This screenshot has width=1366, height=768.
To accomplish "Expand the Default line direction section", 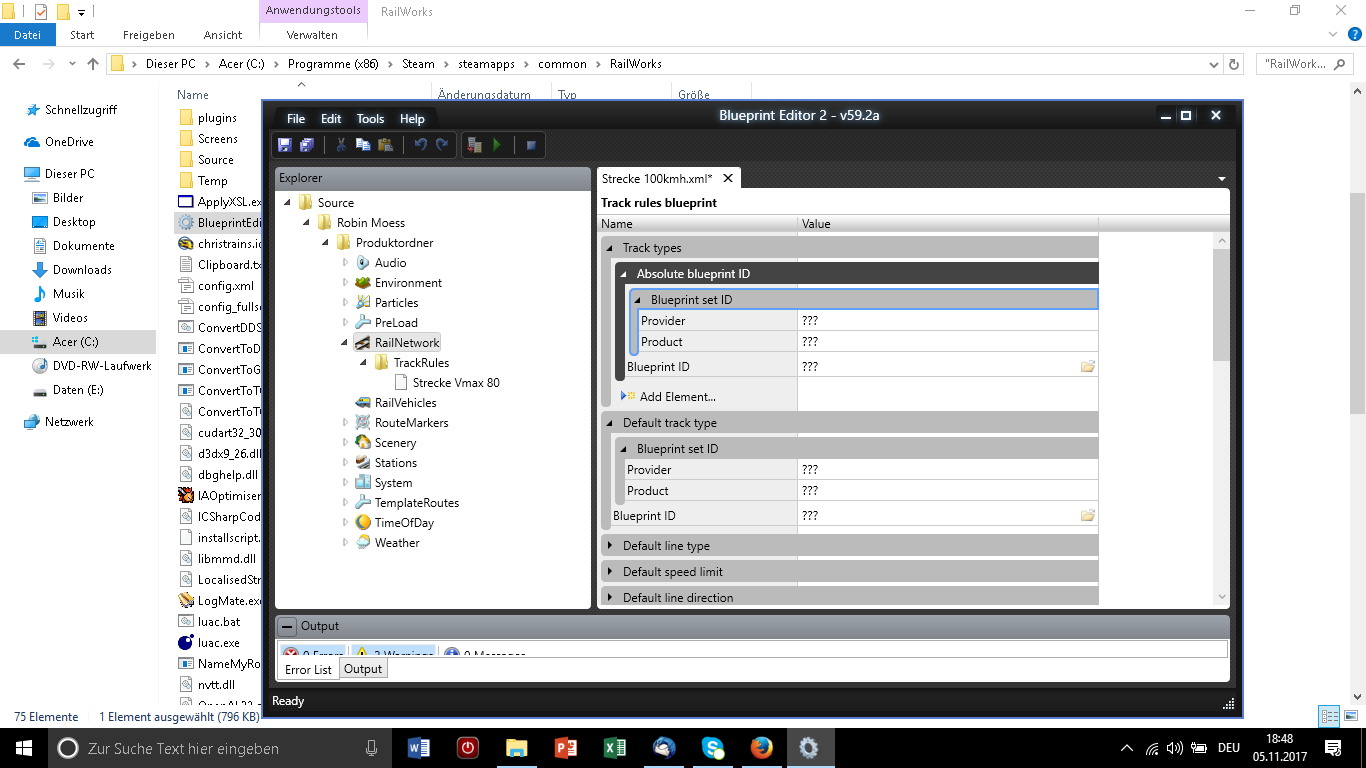I will pos(610,598).
